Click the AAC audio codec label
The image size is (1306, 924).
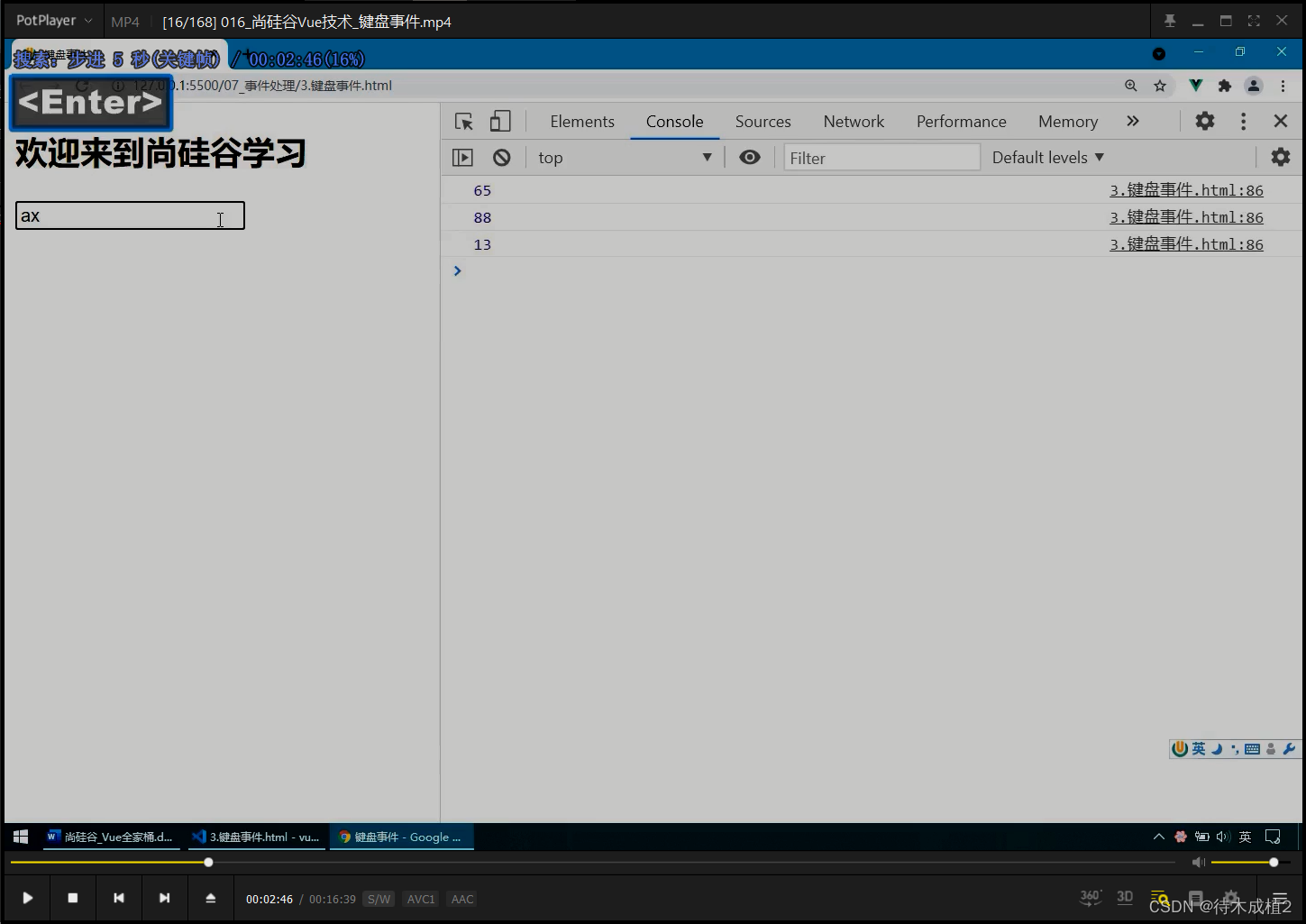coord(462,900)
